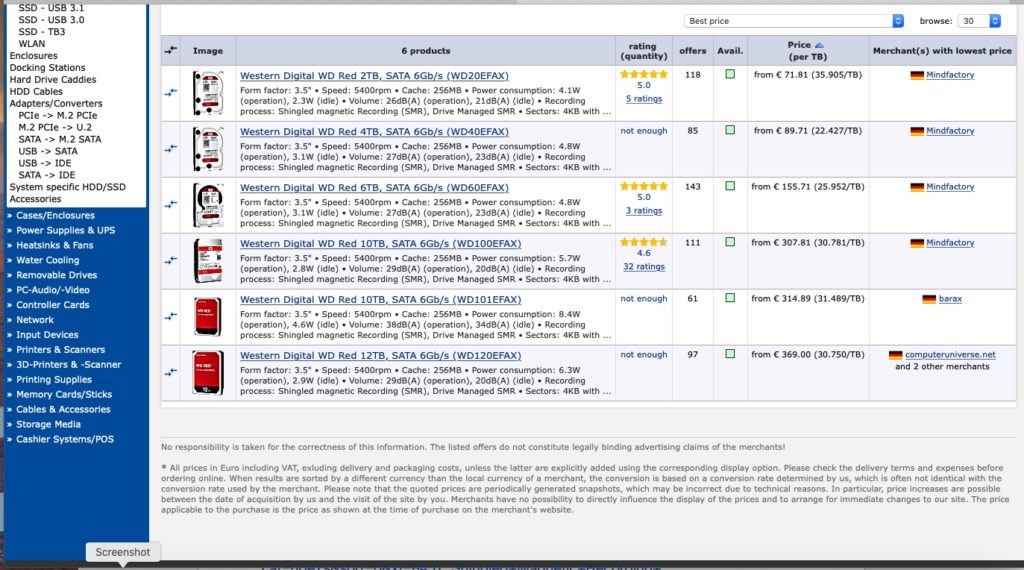
Task: Tick availability checkbox for WD Red 12TB
Action: [x=730, y=354]
